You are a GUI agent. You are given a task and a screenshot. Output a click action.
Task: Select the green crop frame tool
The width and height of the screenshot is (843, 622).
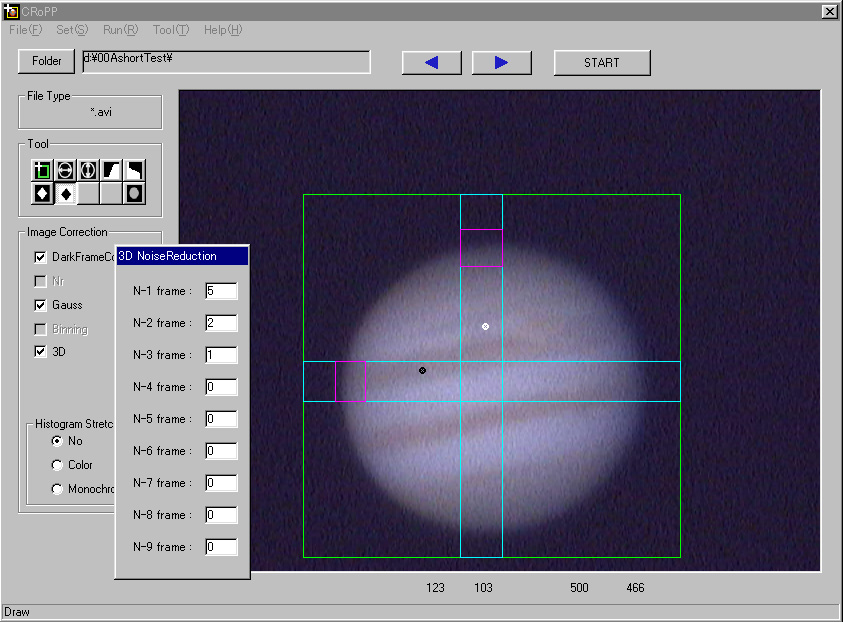42,170
